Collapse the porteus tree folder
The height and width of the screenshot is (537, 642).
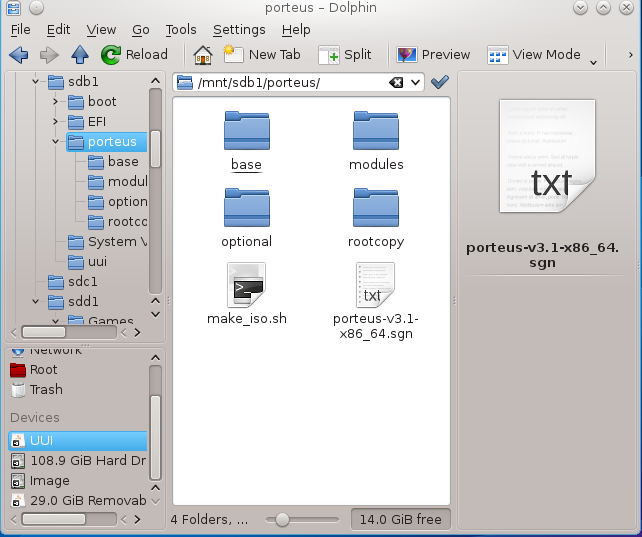pyautogui.click(x=57, y=142)
